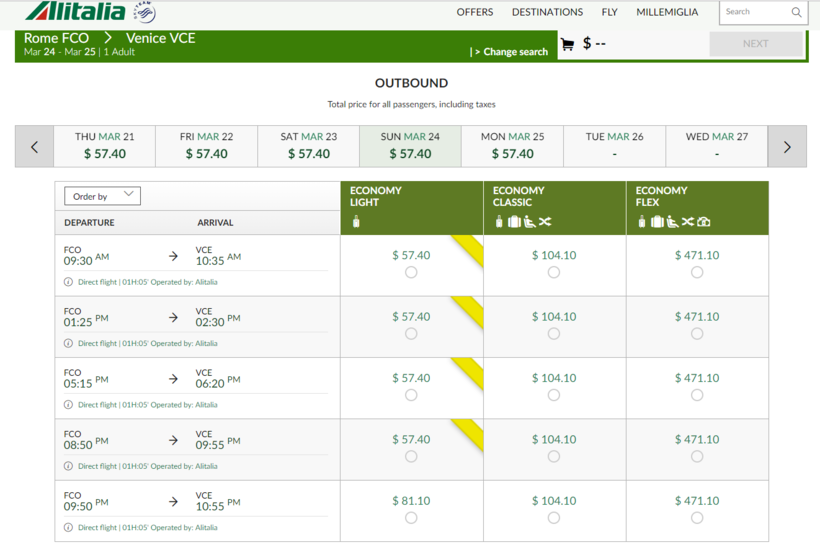Screen dimensions: 820x550
Task: Click info icon for 09:30 AM flight
Action: [x=68, y=282]
